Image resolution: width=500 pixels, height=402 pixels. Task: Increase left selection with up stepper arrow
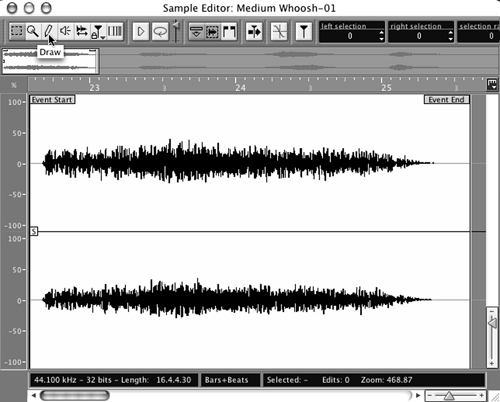coord(381,33)
